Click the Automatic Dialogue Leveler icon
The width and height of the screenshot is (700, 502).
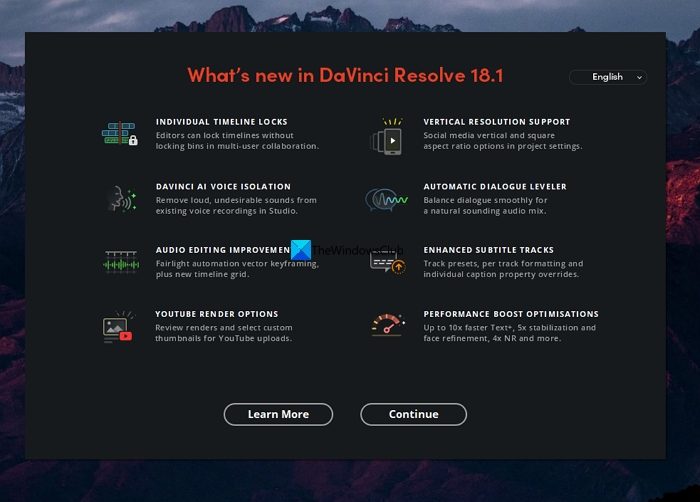[386, 199]
